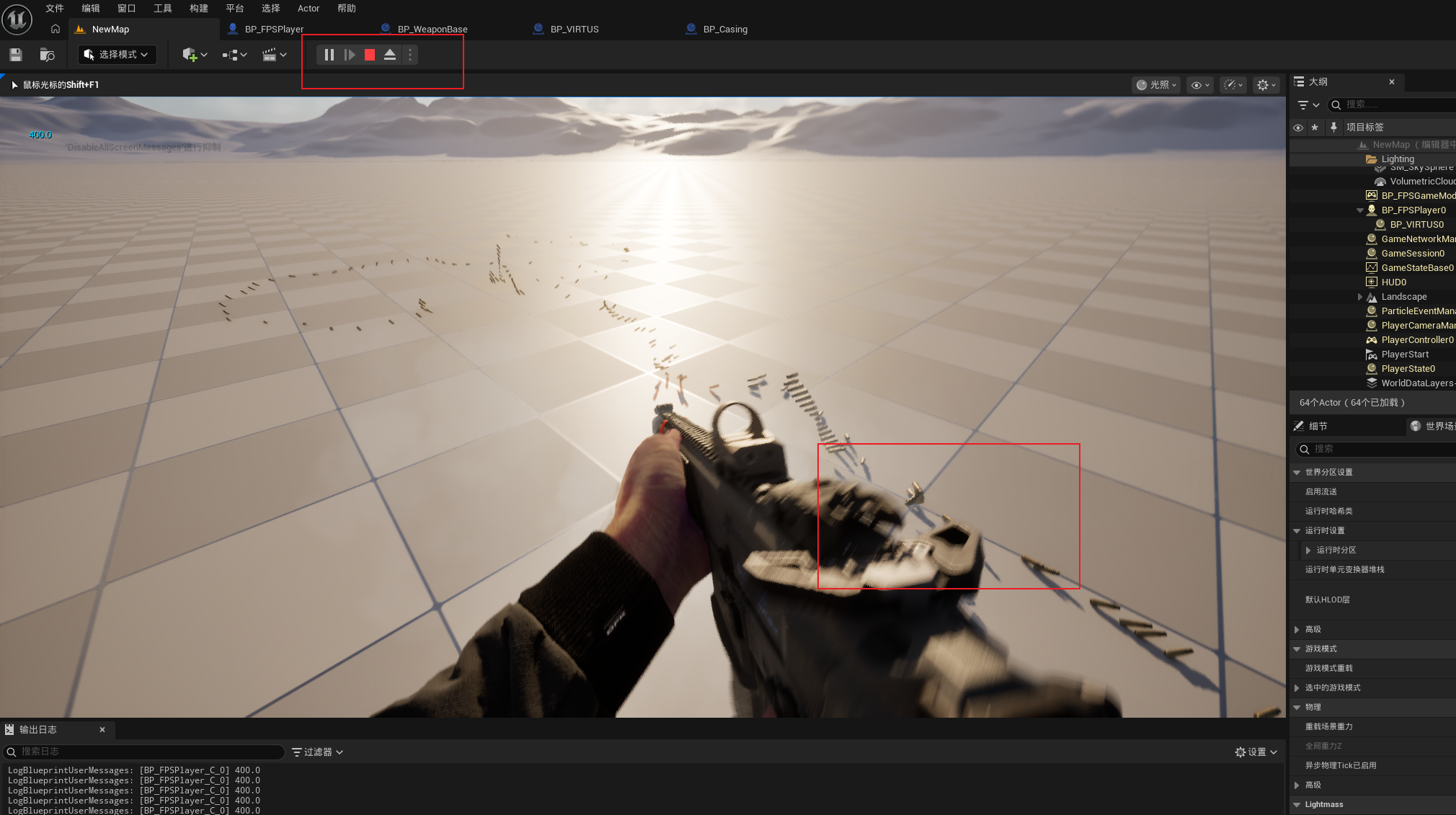Advance a single frame of simulation
The image size is (1456, 815).
350,55
